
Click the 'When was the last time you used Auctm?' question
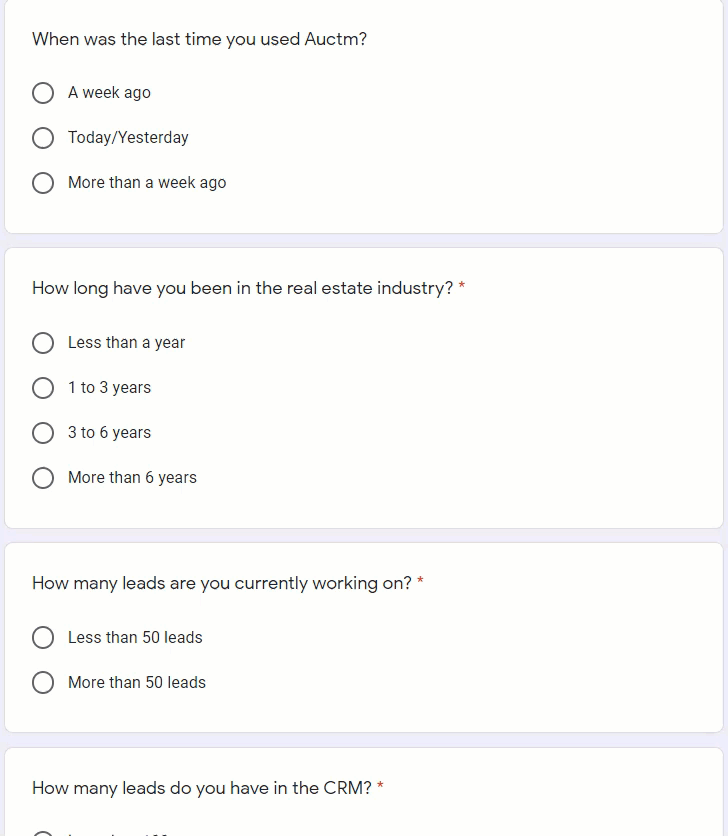point(199,40)
